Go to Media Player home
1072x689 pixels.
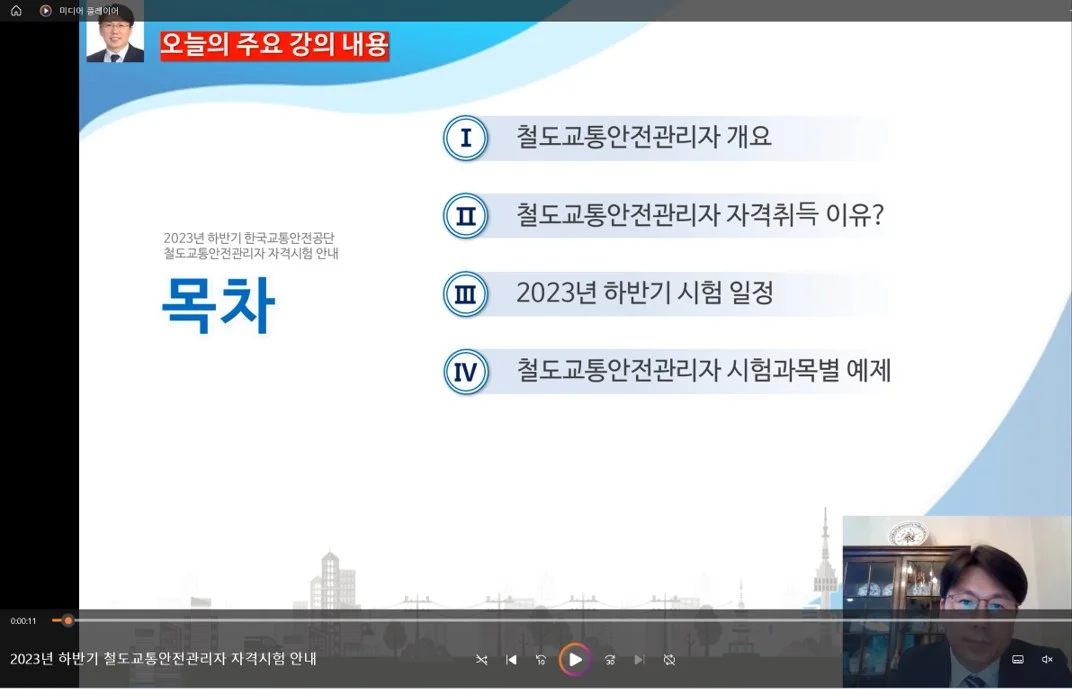click(x=16, y=10)
